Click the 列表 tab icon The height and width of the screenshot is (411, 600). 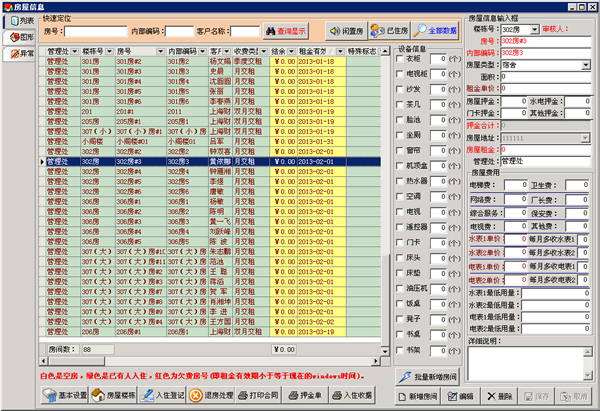pos(15,21)
